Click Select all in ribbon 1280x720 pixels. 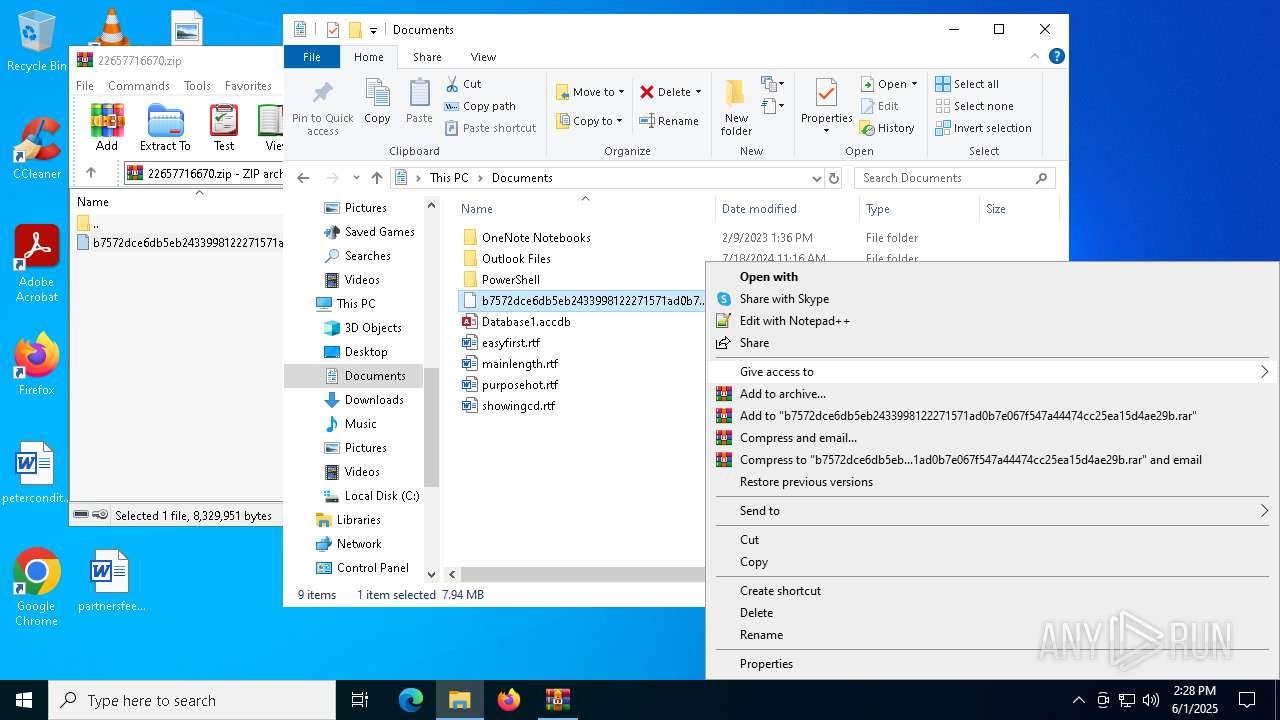(x=966, y=84)
